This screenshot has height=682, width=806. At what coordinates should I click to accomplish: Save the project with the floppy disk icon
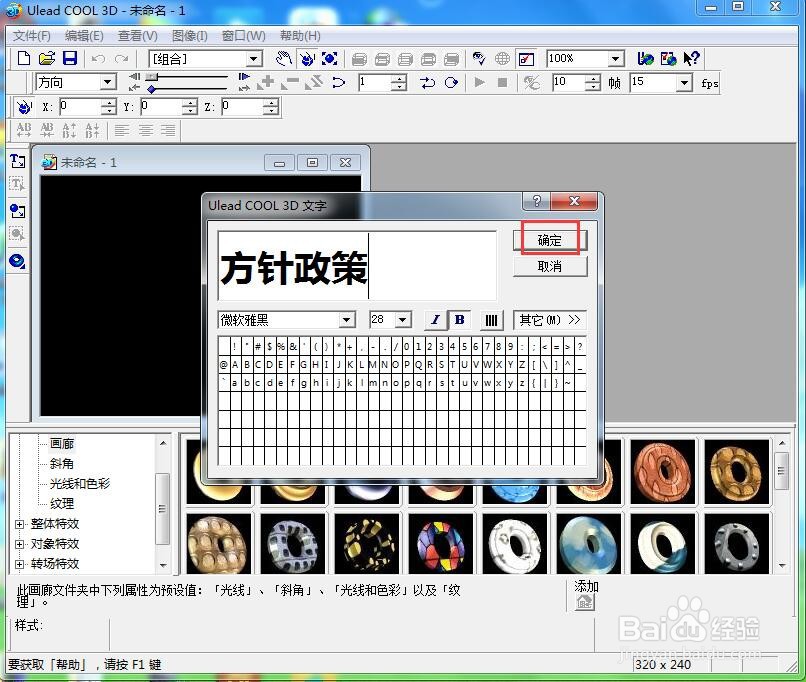pos(70,59)
